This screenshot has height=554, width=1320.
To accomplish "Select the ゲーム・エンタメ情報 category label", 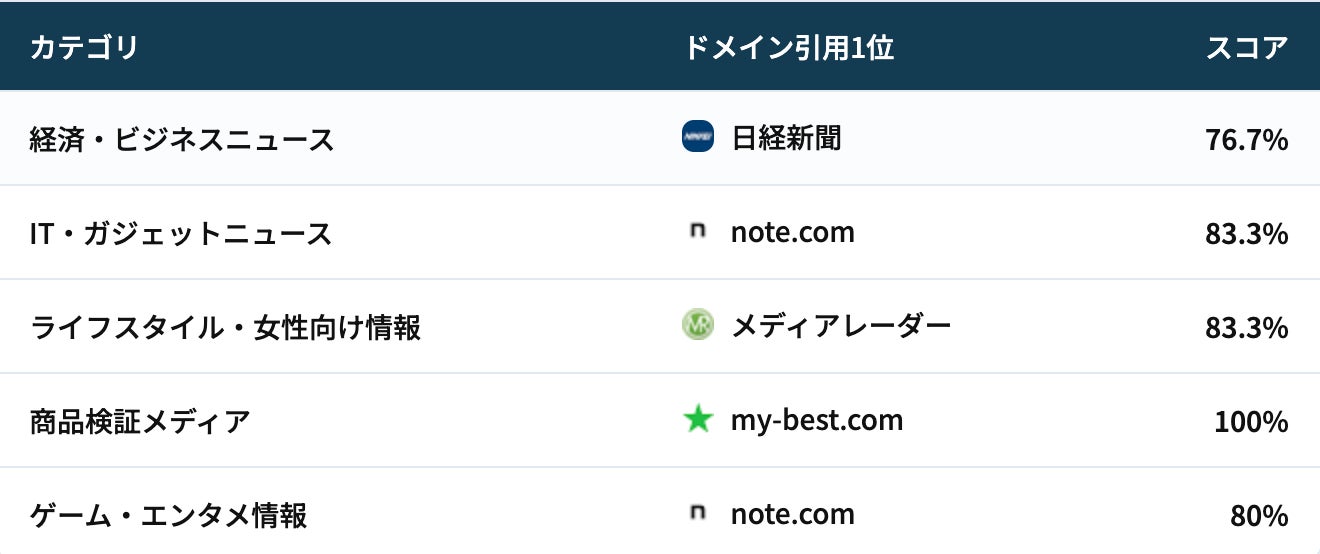I will pos(168,516).
